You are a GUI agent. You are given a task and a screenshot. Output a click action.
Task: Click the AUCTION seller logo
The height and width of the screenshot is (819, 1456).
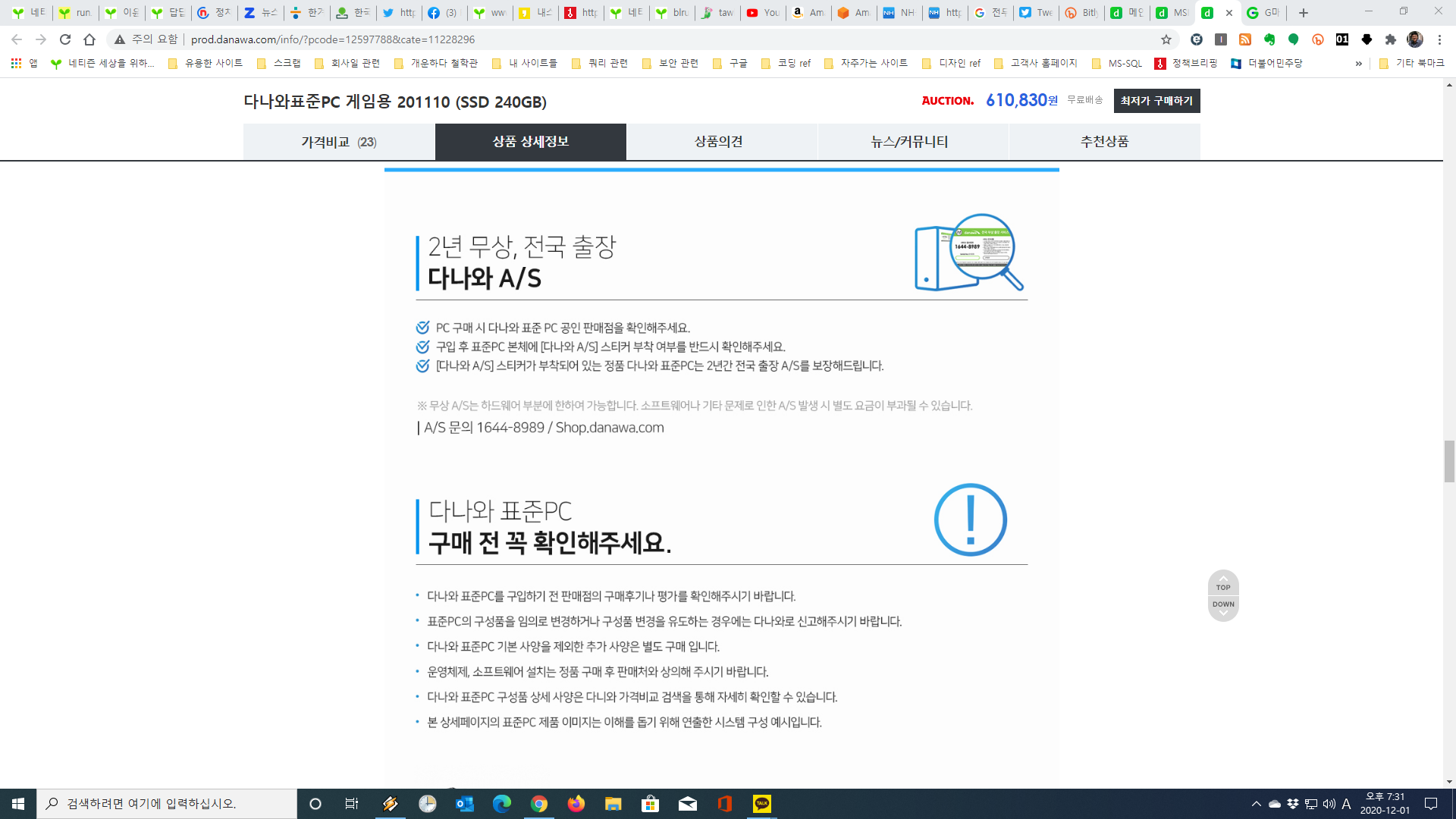click(x=947, y=101)
